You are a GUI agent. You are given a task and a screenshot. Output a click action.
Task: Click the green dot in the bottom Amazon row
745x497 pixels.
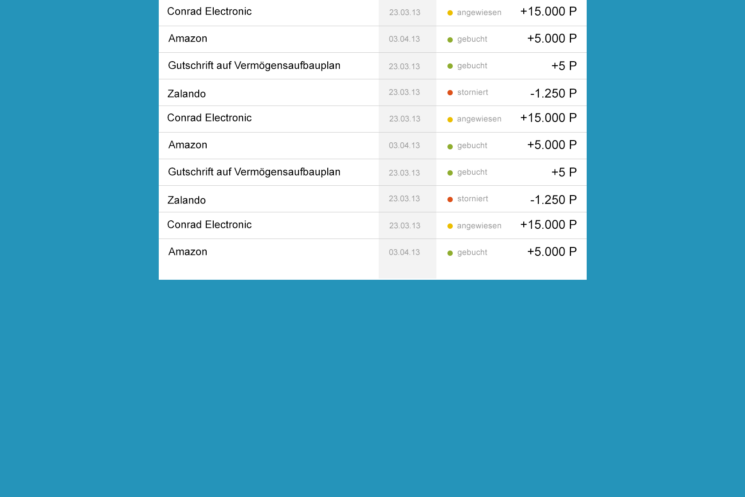(x=450, y=253)
